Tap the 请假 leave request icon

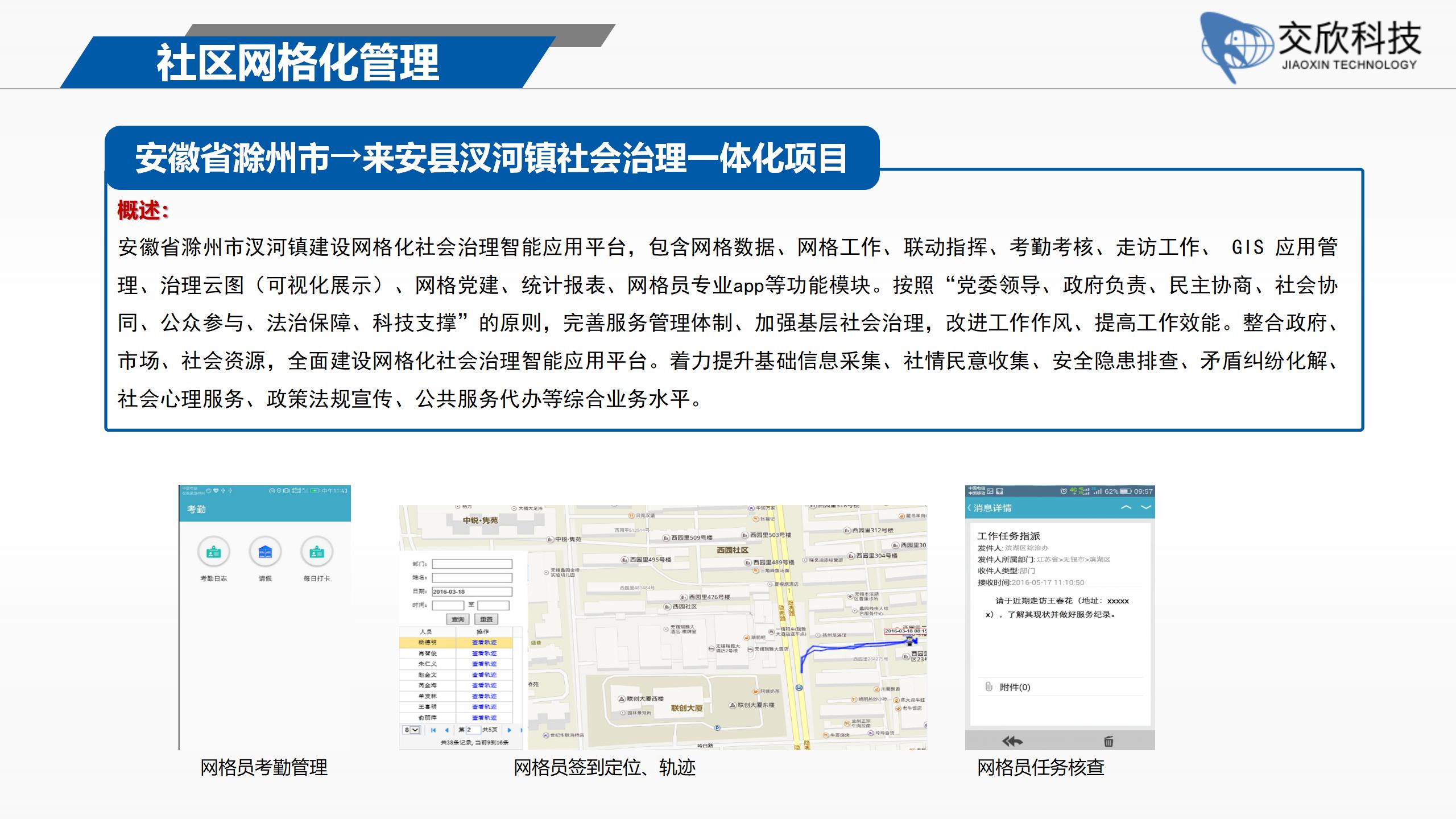click(x=265, y=552)
